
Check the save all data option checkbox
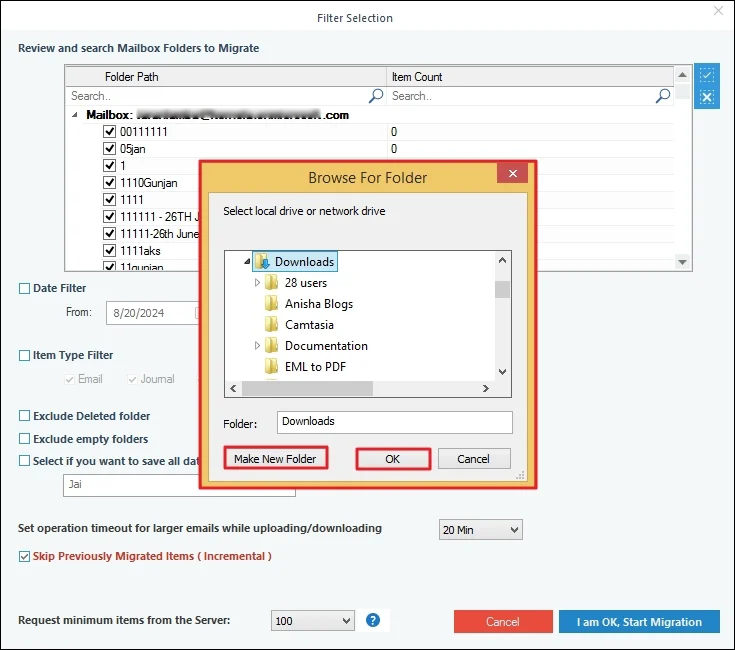click(x=24, y=461)
